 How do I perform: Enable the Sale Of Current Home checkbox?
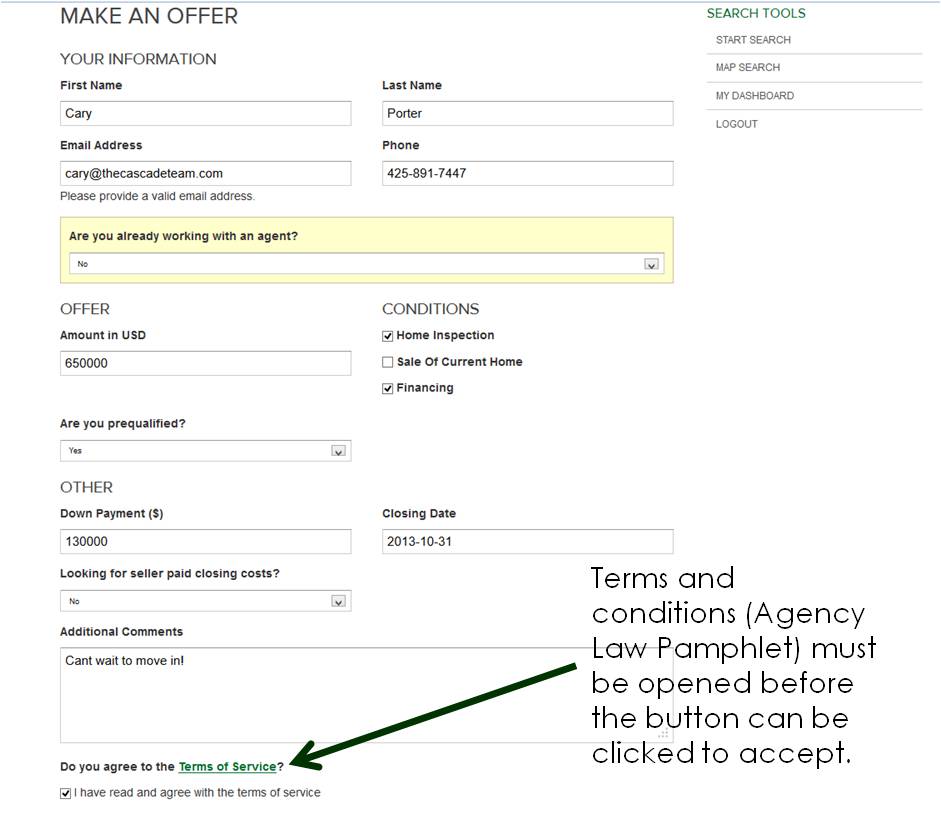tap(388, 363)
